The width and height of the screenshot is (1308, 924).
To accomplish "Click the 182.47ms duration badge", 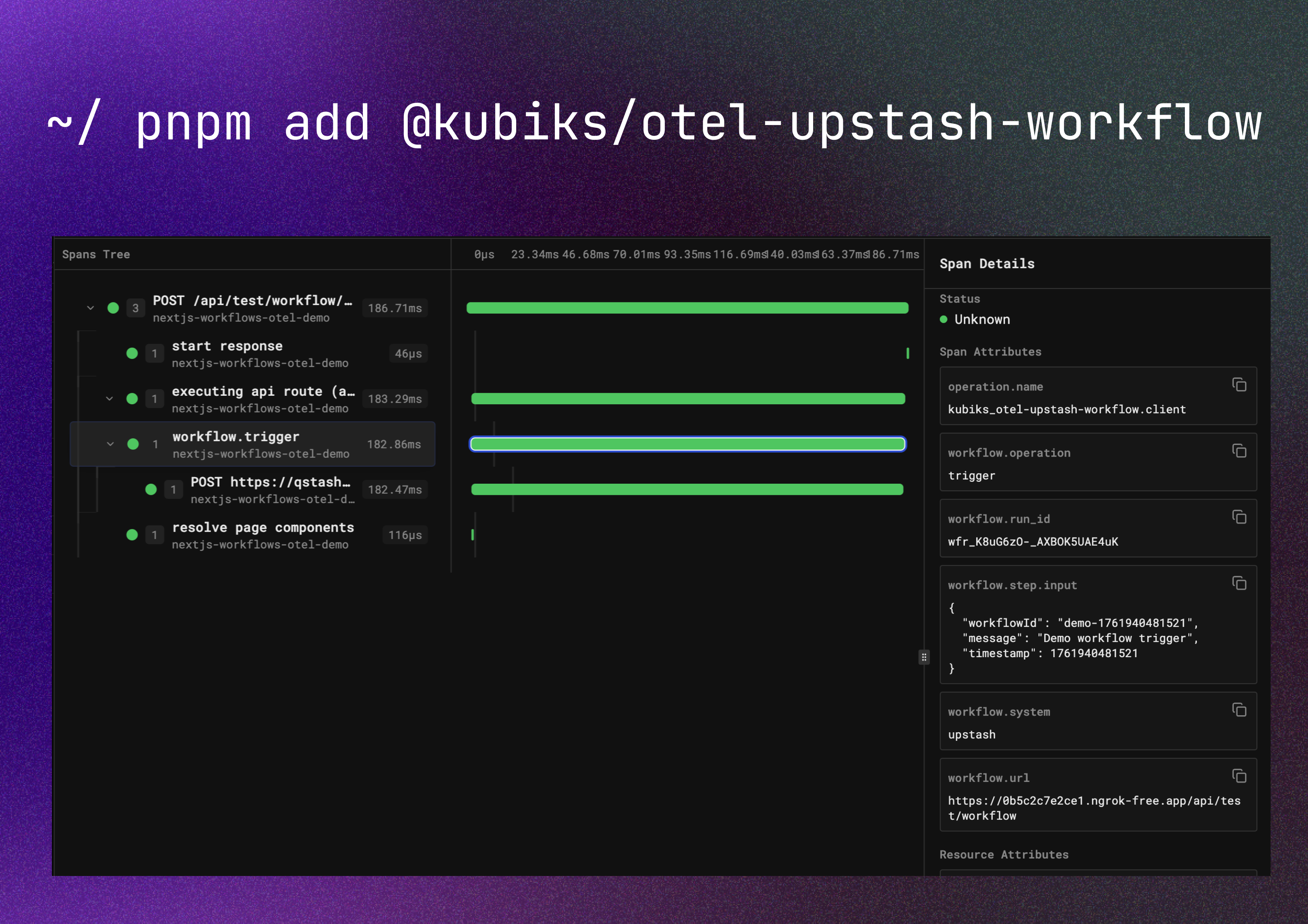I will point(395,489).
